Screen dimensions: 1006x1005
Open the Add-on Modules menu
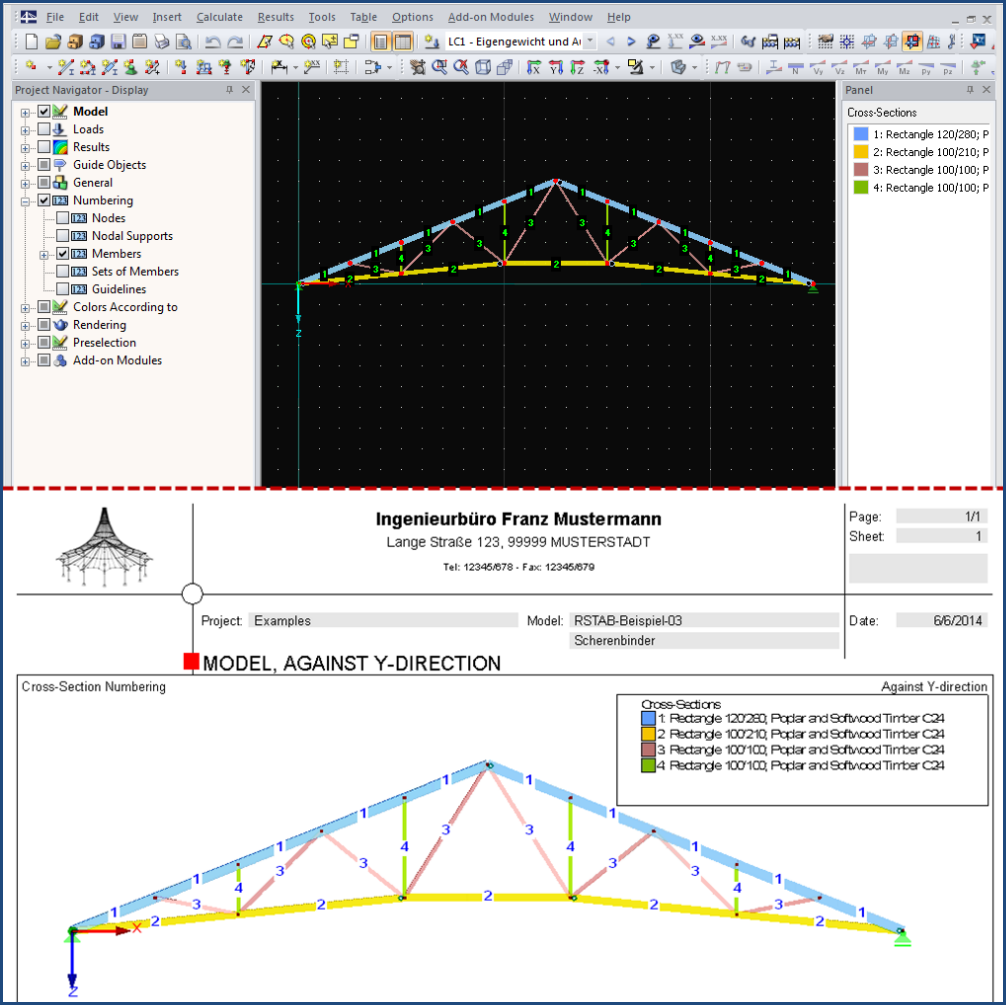491,17
